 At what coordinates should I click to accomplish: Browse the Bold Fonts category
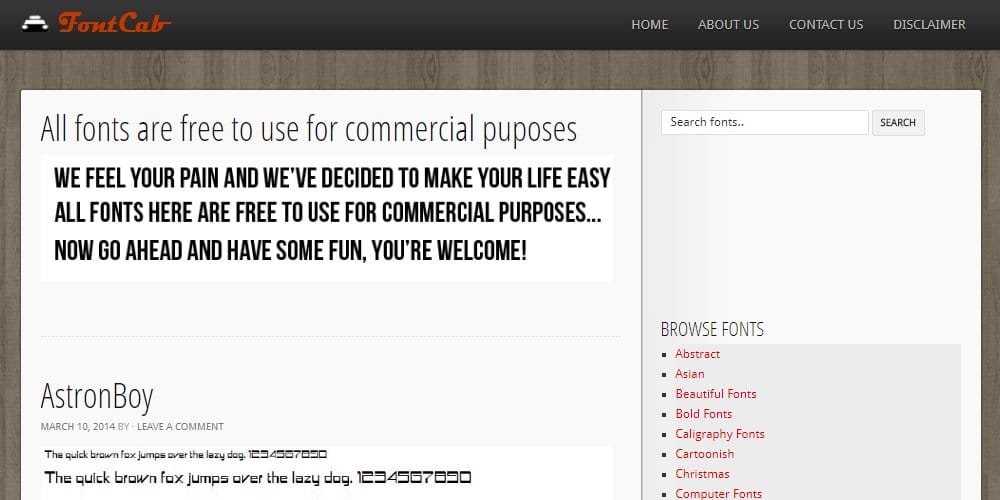click(703, 414)
